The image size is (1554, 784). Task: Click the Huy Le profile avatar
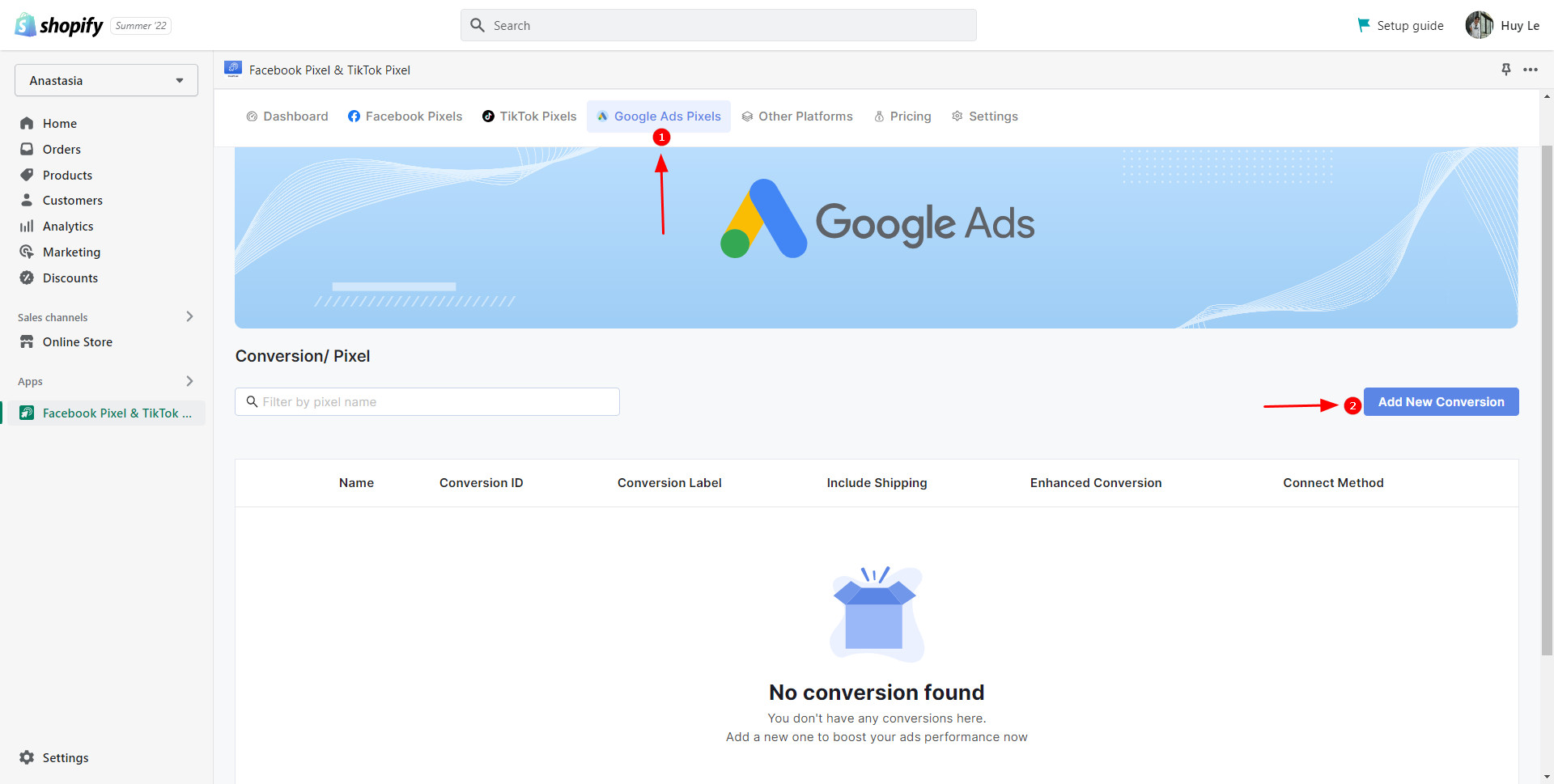(1480, 25)
